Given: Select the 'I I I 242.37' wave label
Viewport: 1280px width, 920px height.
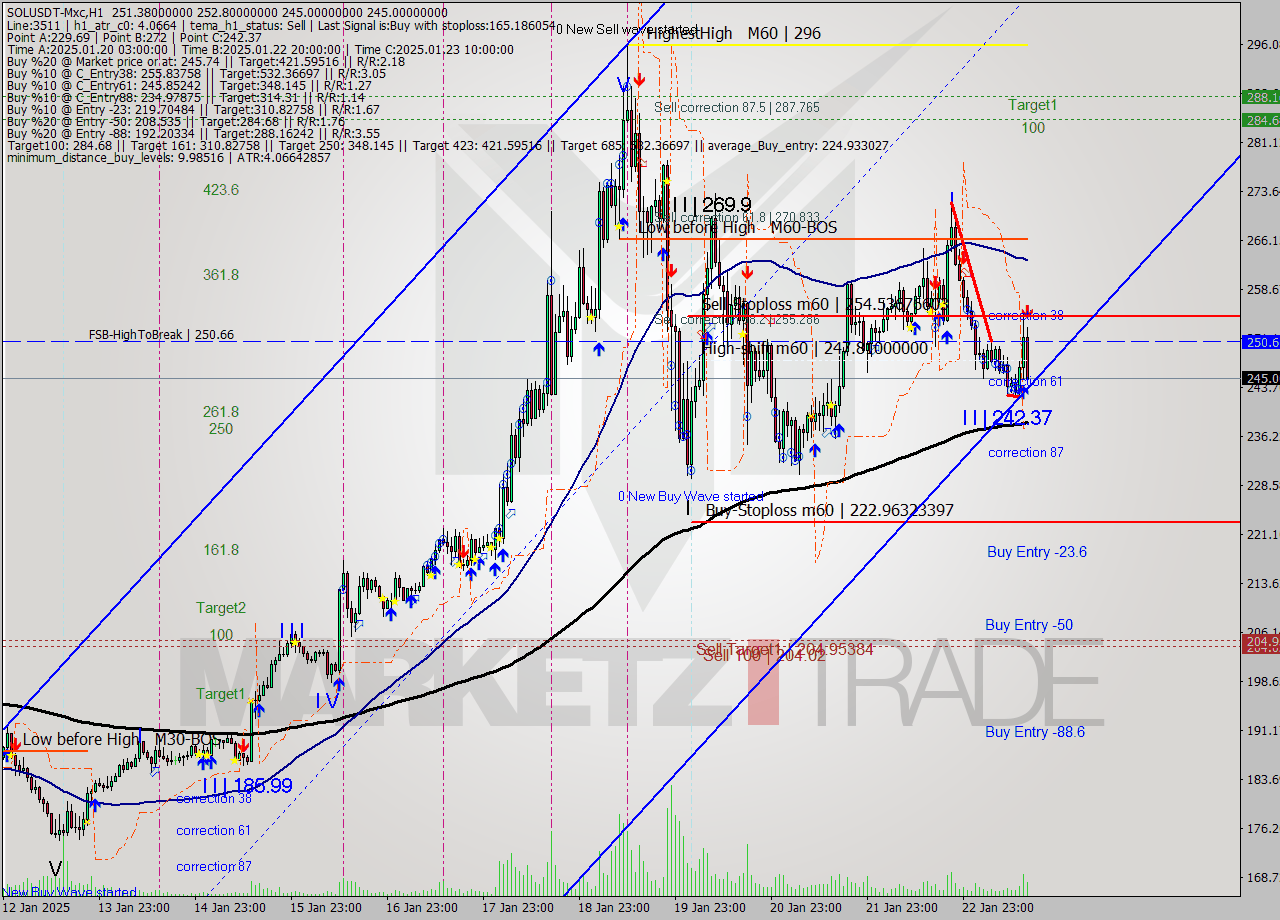Looking at the screenshot, I should pos(1007,418).
